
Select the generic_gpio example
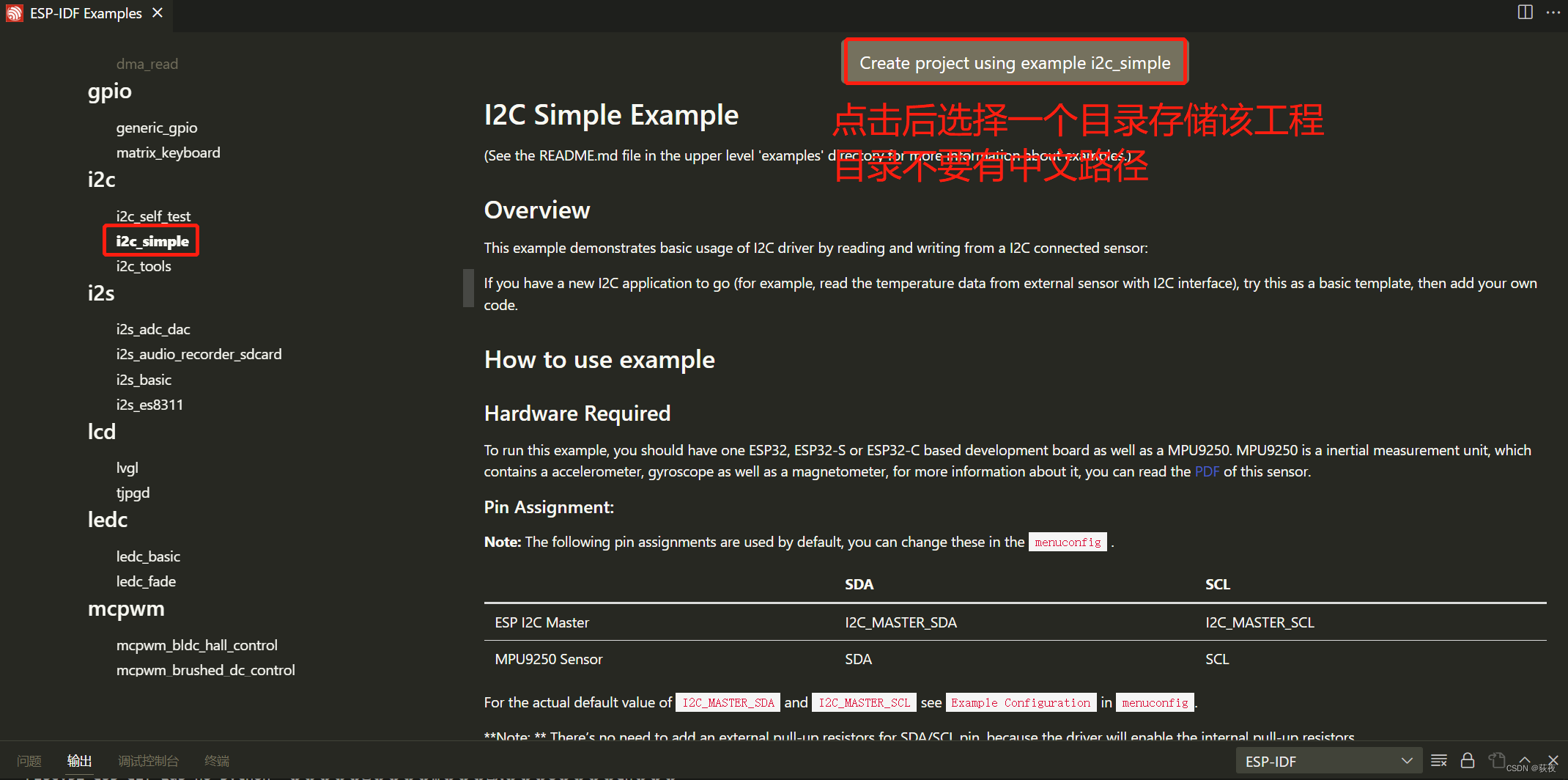coord(156,128)
